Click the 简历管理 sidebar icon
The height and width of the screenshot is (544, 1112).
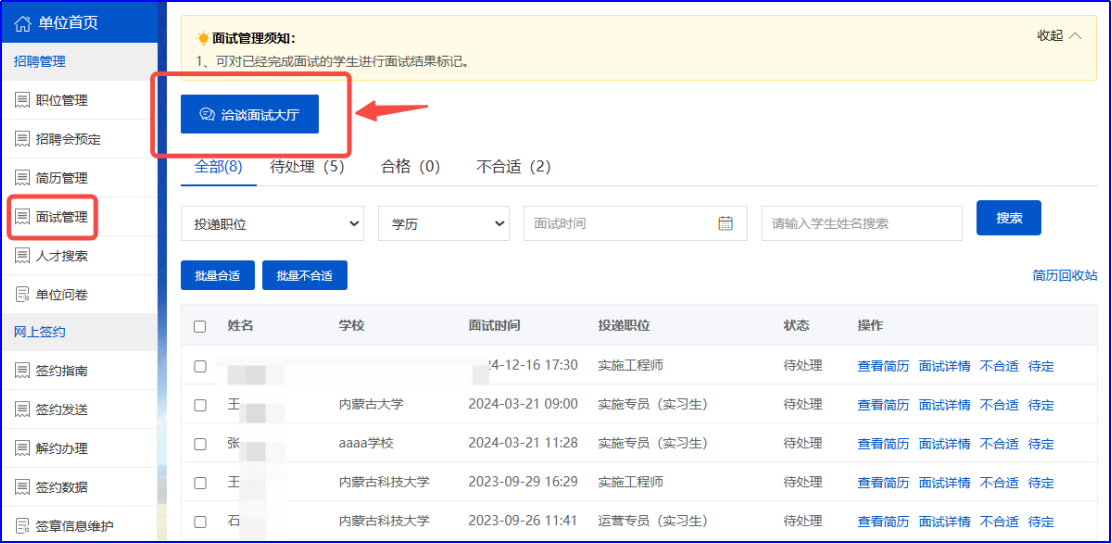coord(22,178)
